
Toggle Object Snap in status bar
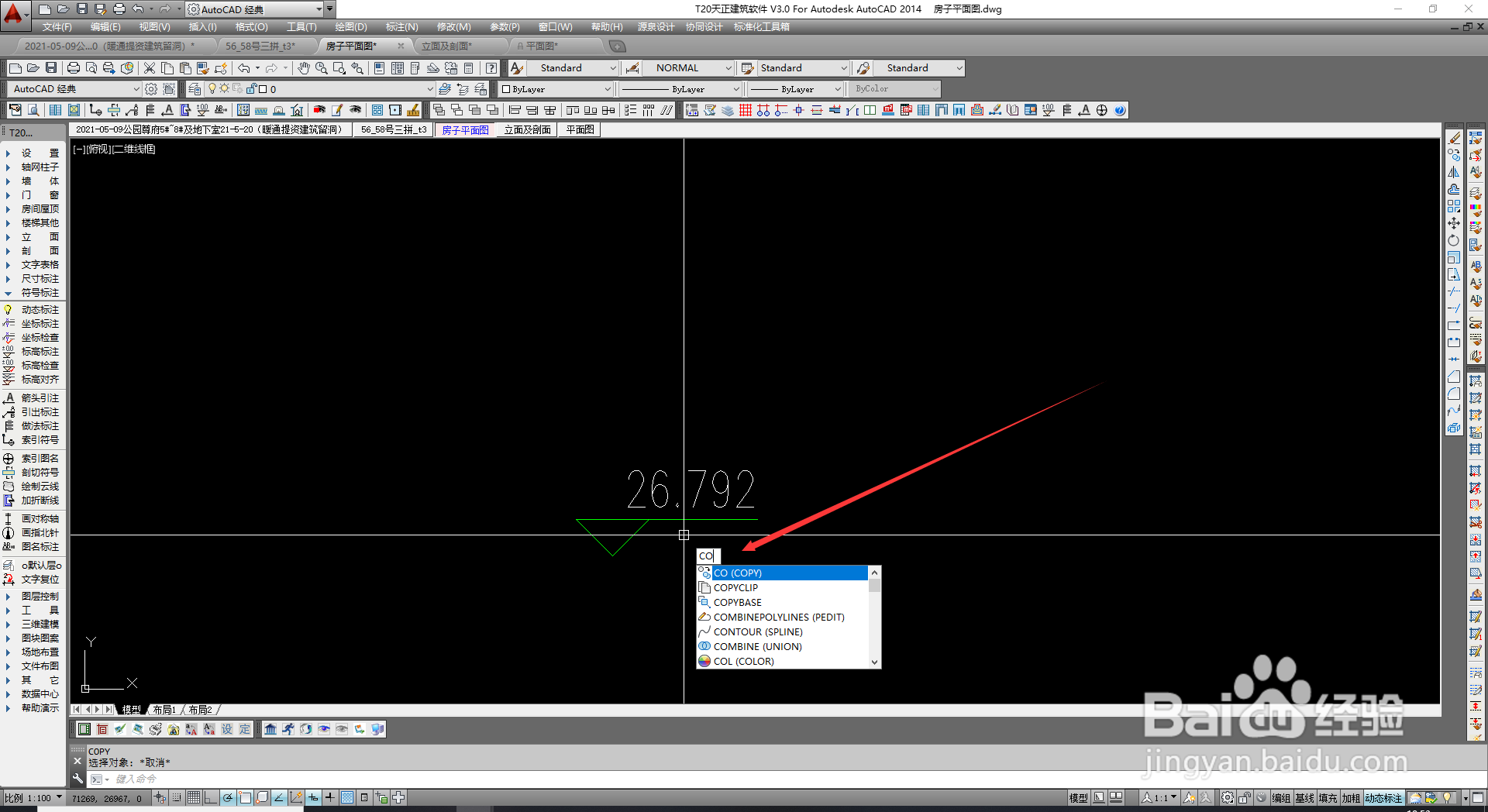[245, 797]
